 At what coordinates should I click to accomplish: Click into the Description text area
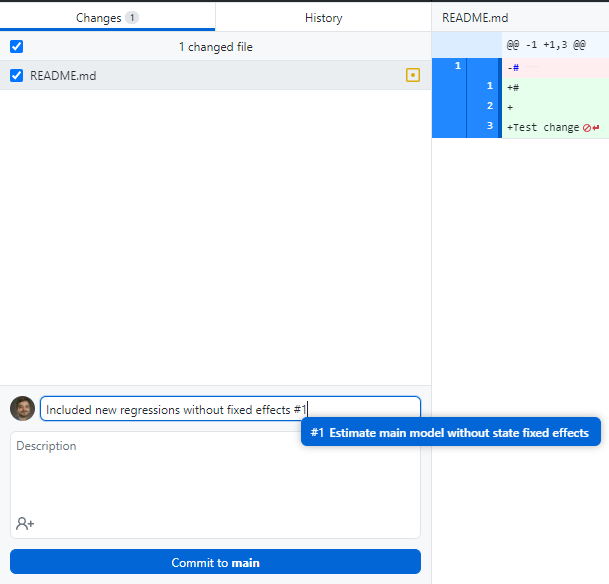click(215, 475)
